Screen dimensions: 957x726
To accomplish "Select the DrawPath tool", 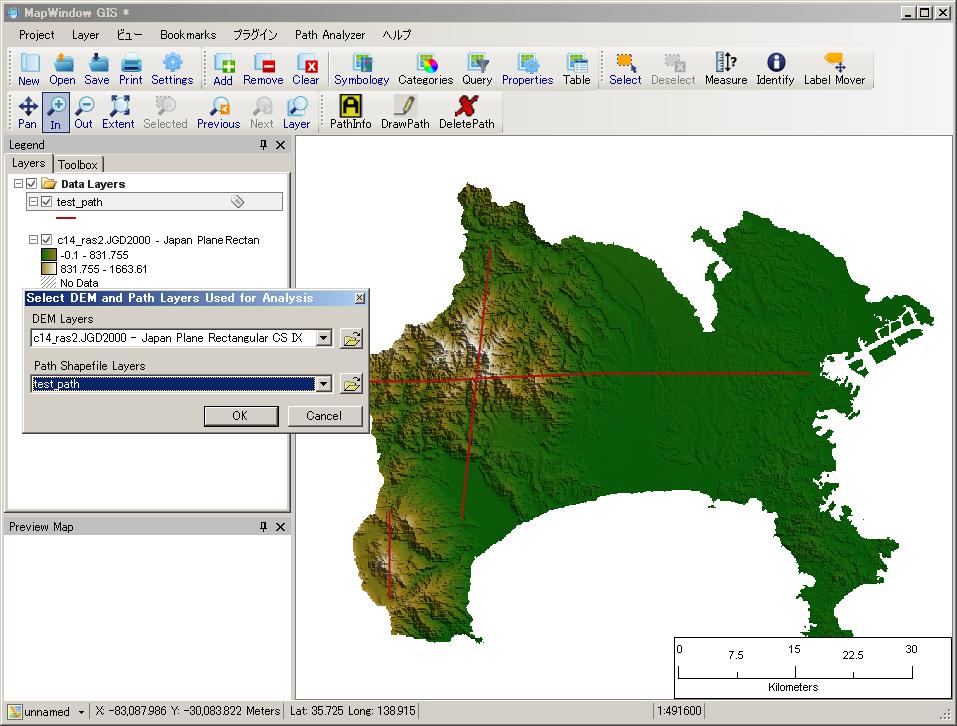I will [405, 113].
